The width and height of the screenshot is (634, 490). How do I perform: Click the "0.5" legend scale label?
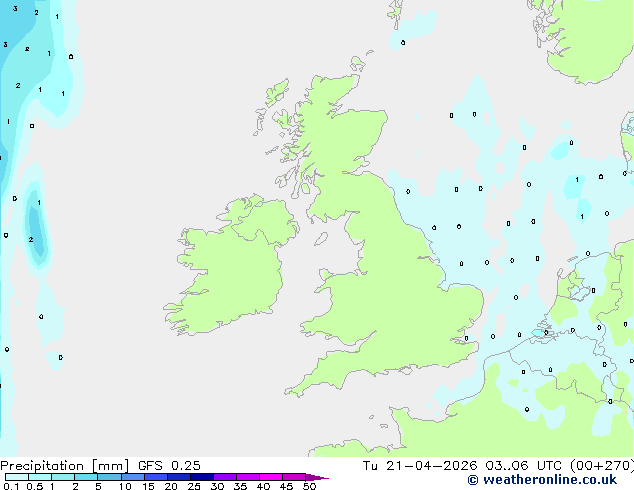point(35,486)
